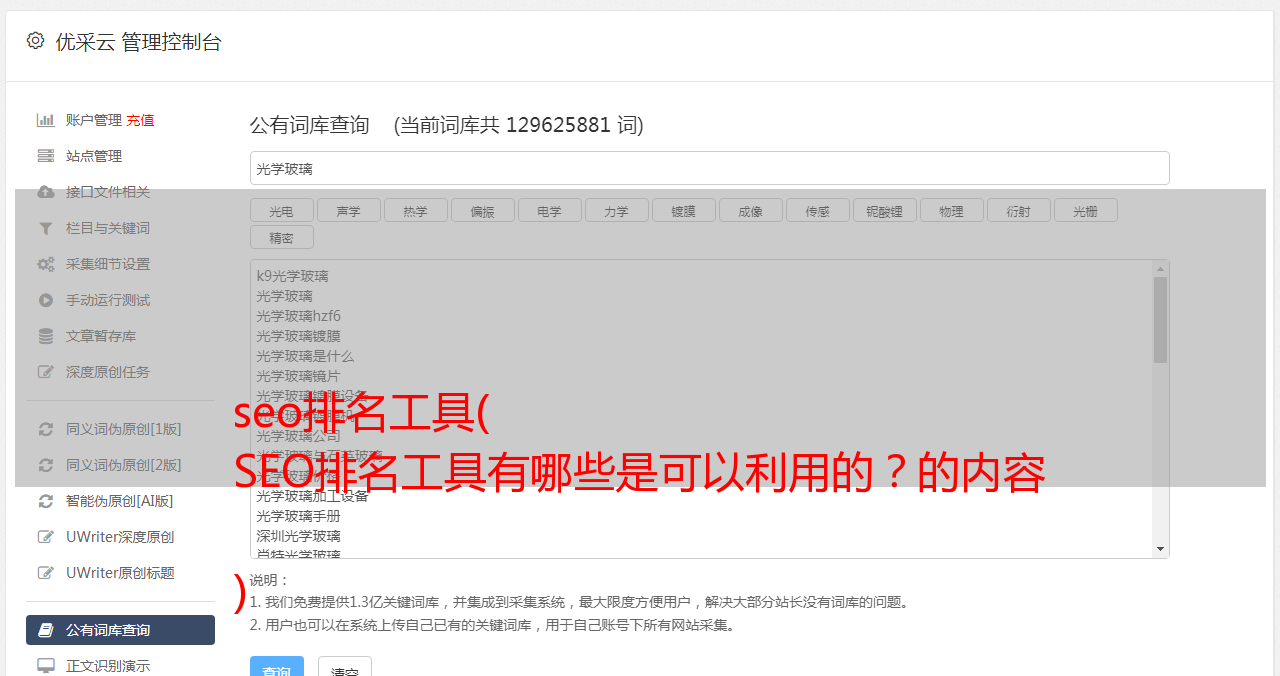Click the 接口文件相关 cloud icon
Image resolution: width=1280 pixels, height=676 pixels.
pyautogui.click(x=46, y=192)
